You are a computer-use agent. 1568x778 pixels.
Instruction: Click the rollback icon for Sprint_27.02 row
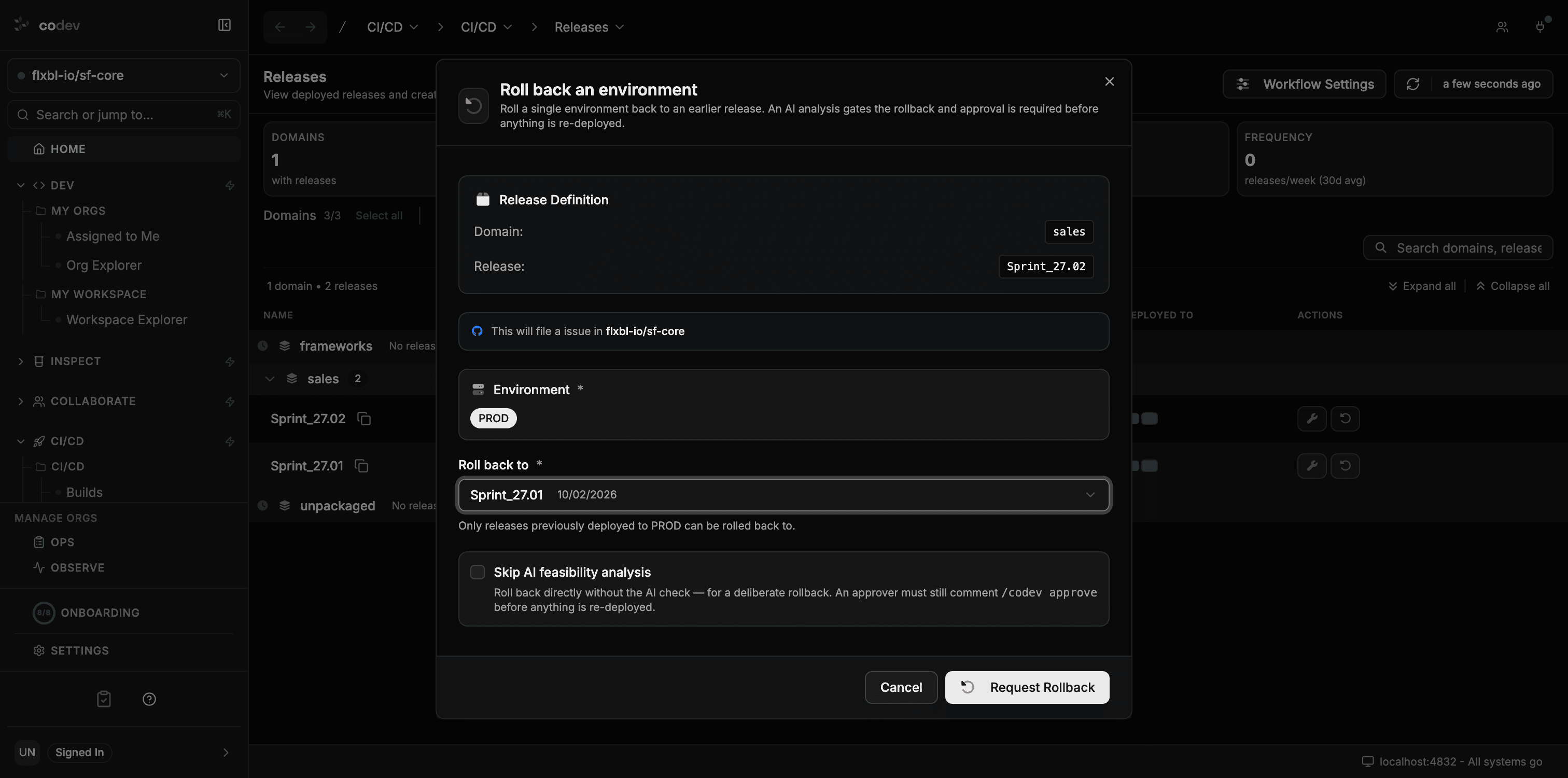pyautogui.click(x=1345, y=419)
